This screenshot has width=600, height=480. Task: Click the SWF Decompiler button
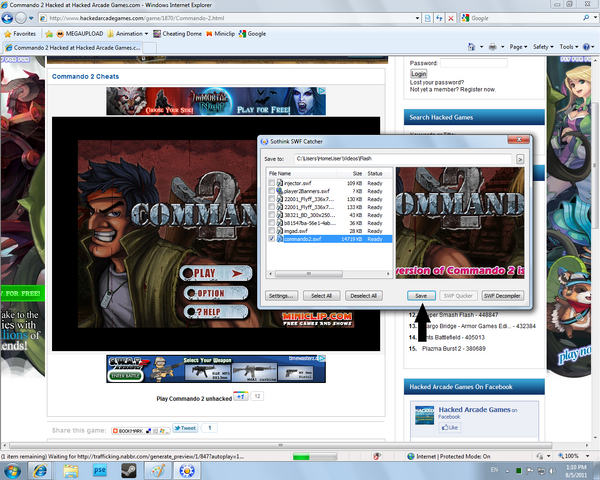click(502, 296)
